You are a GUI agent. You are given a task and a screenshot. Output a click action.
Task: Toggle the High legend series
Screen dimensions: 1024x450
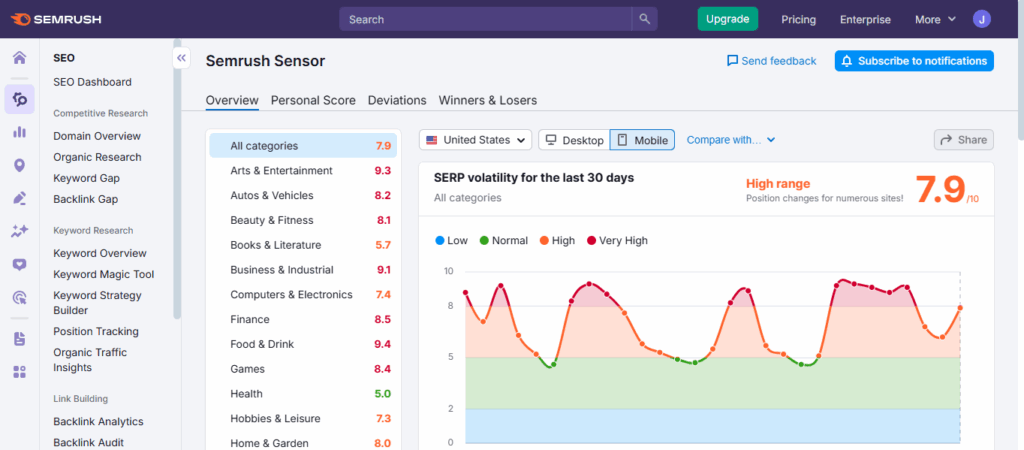557,240
